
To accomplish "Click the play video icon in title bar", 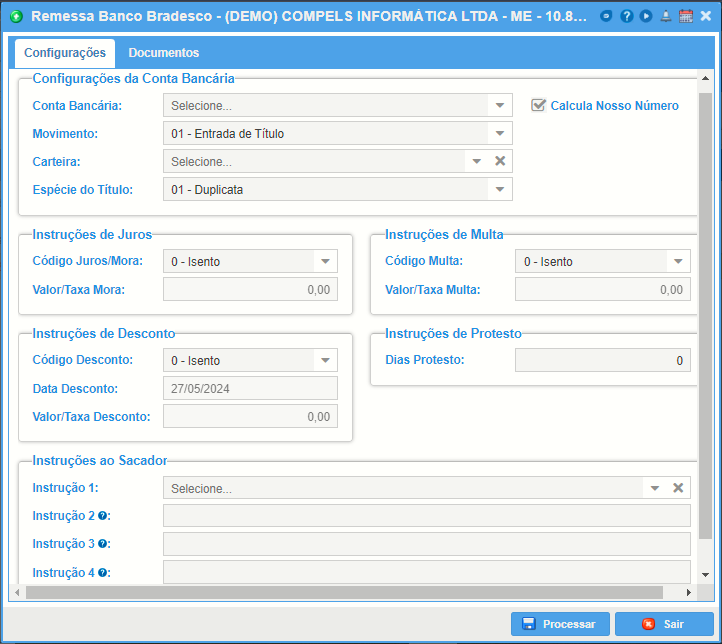I will pos(646,16).
